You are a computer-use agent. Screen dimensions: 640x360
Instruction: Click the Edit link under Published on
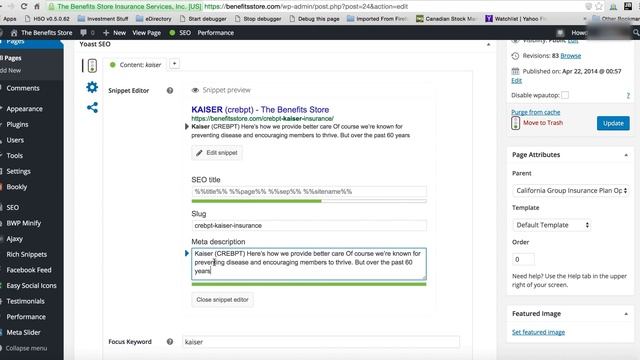click(x=516, y=80)
